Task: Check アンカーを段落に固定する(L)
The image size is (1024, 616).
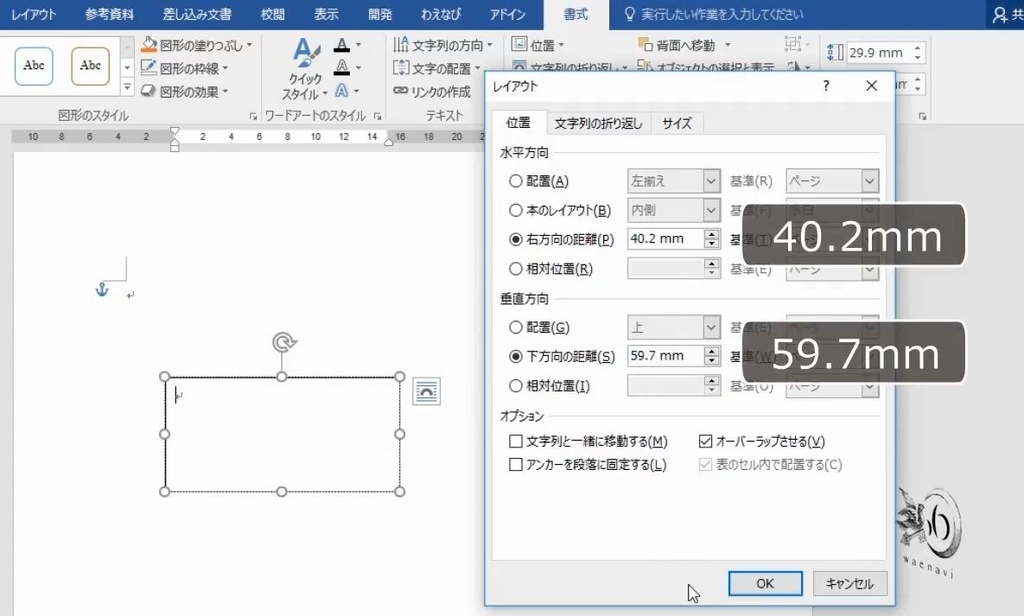Action: click(x=516, y=464)
